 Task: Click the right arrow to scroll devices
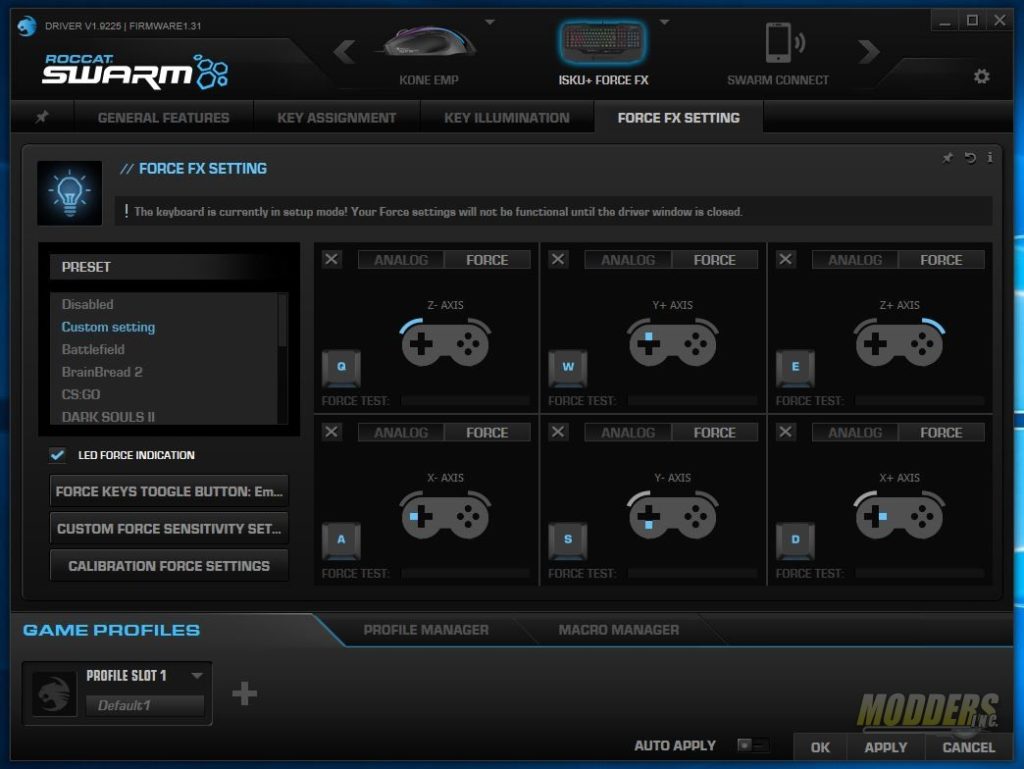(869, 51)
